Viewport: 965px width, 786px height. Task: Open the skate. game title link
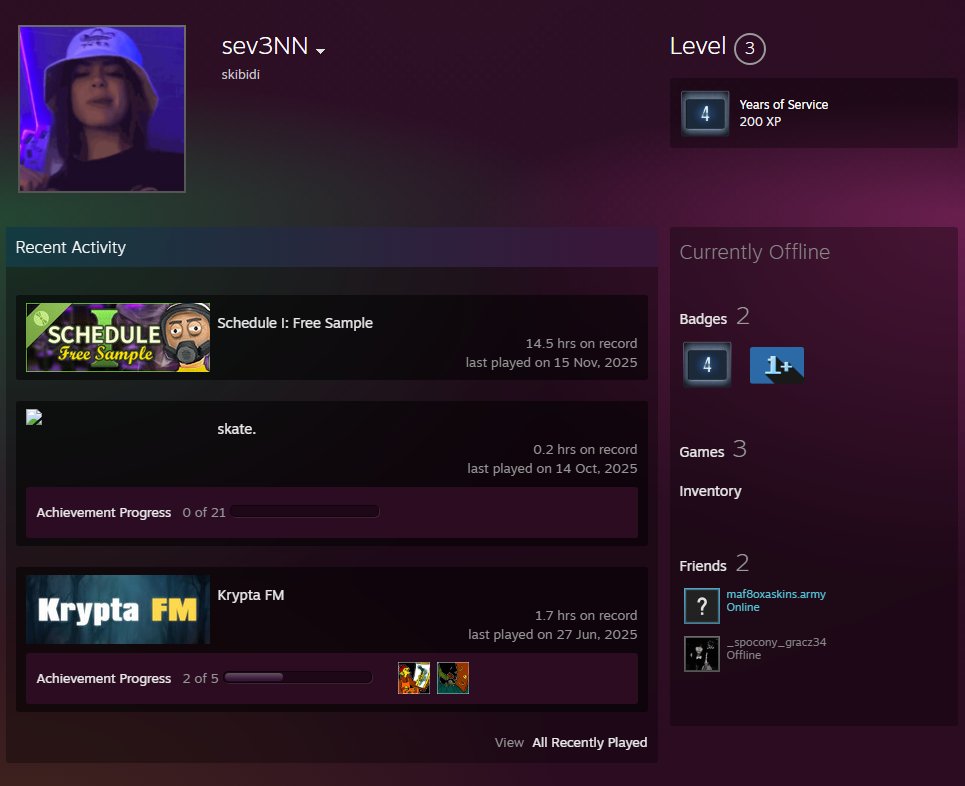pyautogui.click(x=236, y=429)
